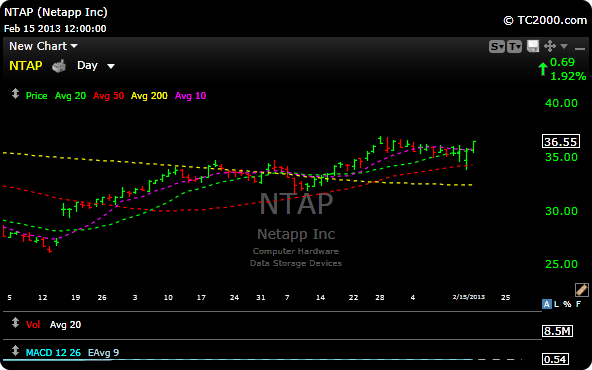
Task: Click the S dropdown button in chart header
Action: tap(496, 46)
